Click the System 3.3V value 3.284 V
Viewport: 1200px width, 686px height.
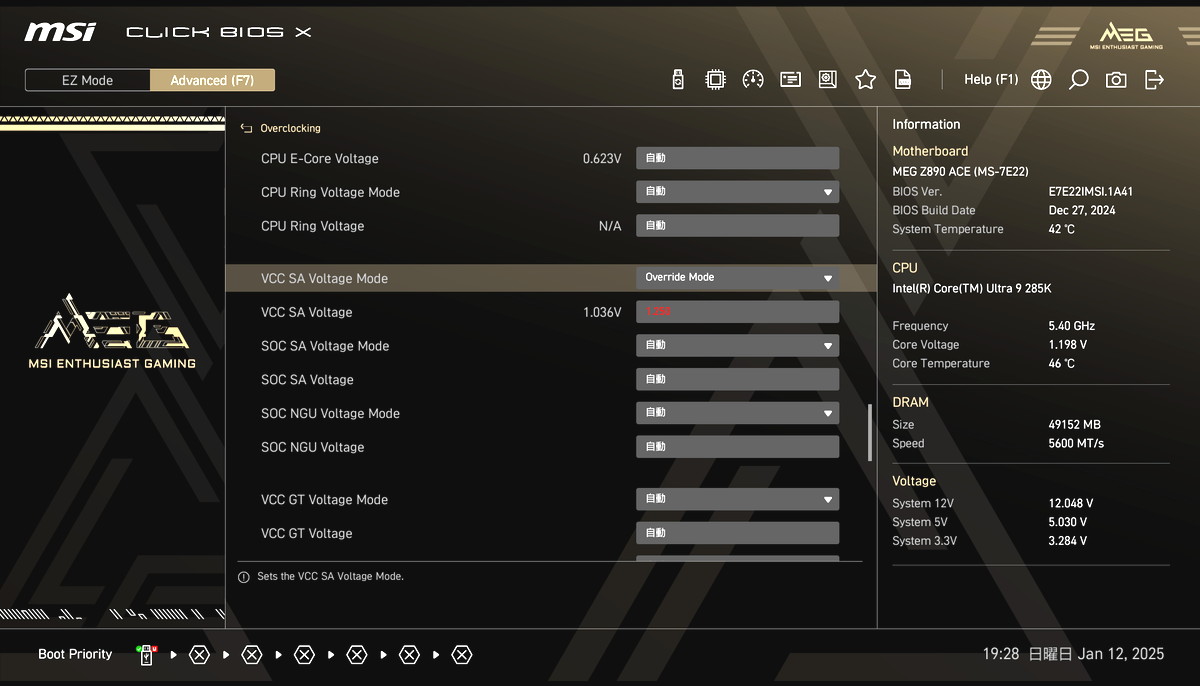[x=1067, y=542]
